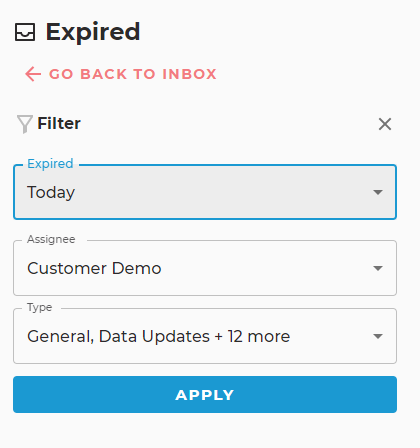The width and height of the screenshot is (420, 448).
Task: Open the Assignee dropdown
Action: pyautogui.click(x=205, y=268)
